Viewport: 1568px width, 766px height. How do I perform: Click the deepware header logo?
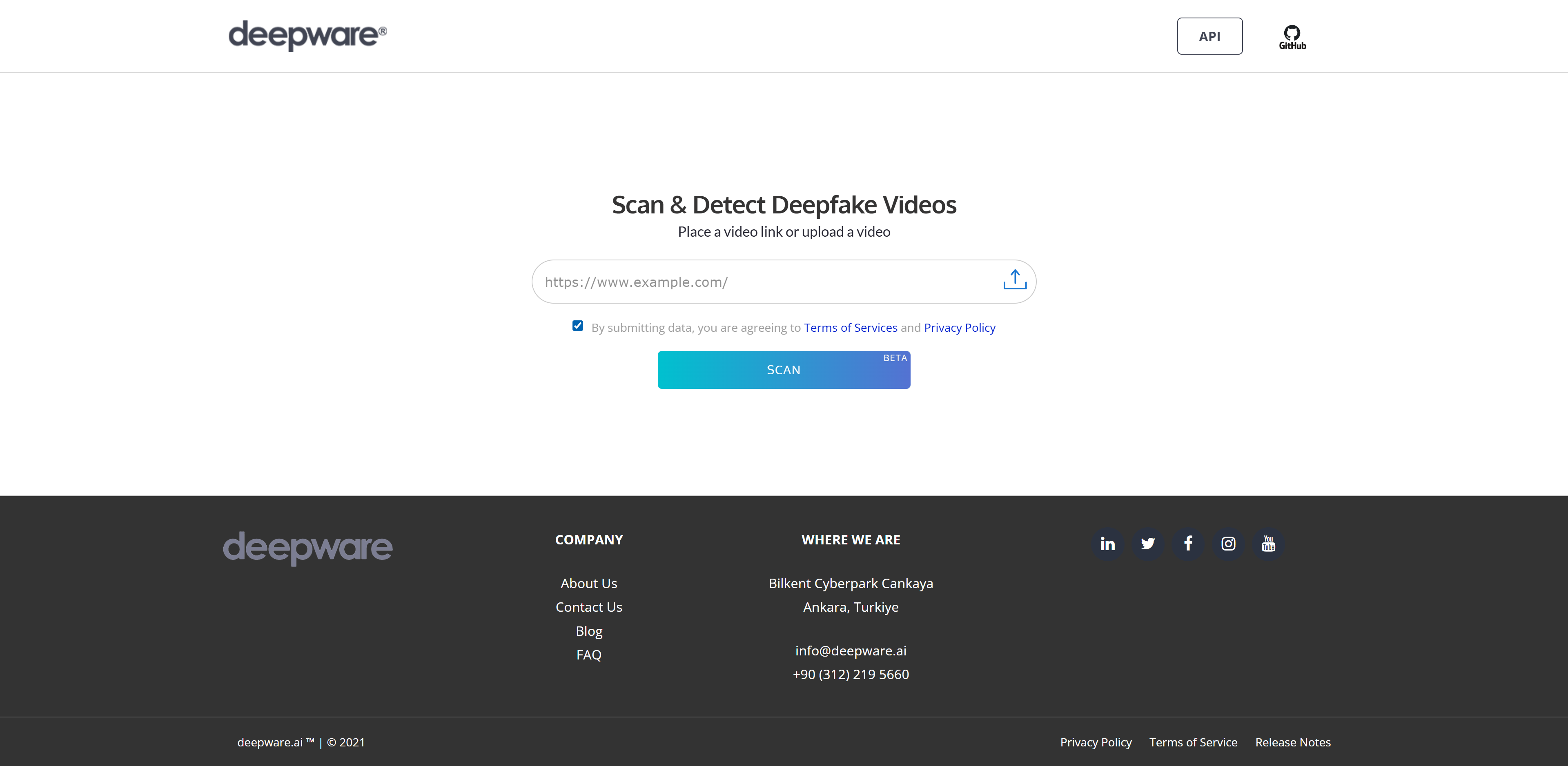point(307,35)
